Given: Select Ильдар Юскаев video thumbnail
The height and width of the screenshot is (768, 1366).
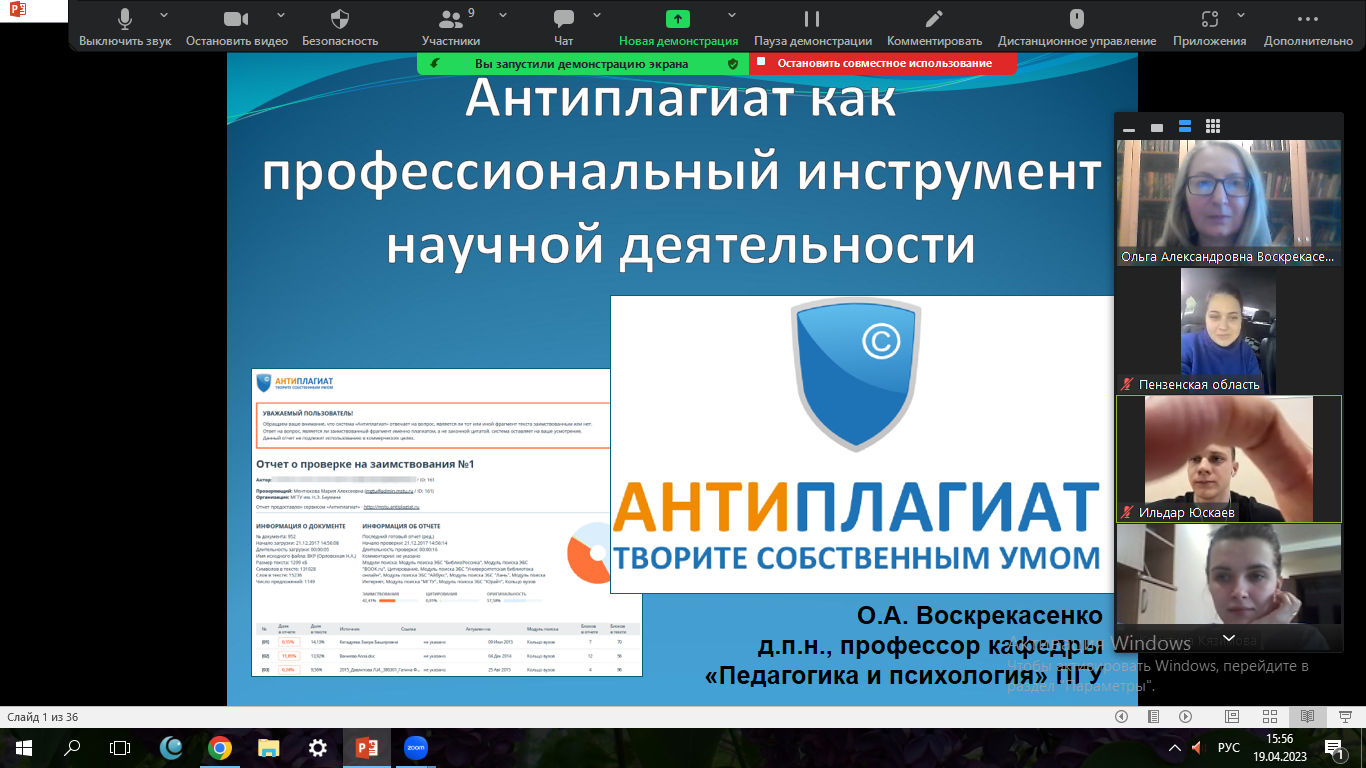Looking at the screenshot, I should [x=1229, y=458].
